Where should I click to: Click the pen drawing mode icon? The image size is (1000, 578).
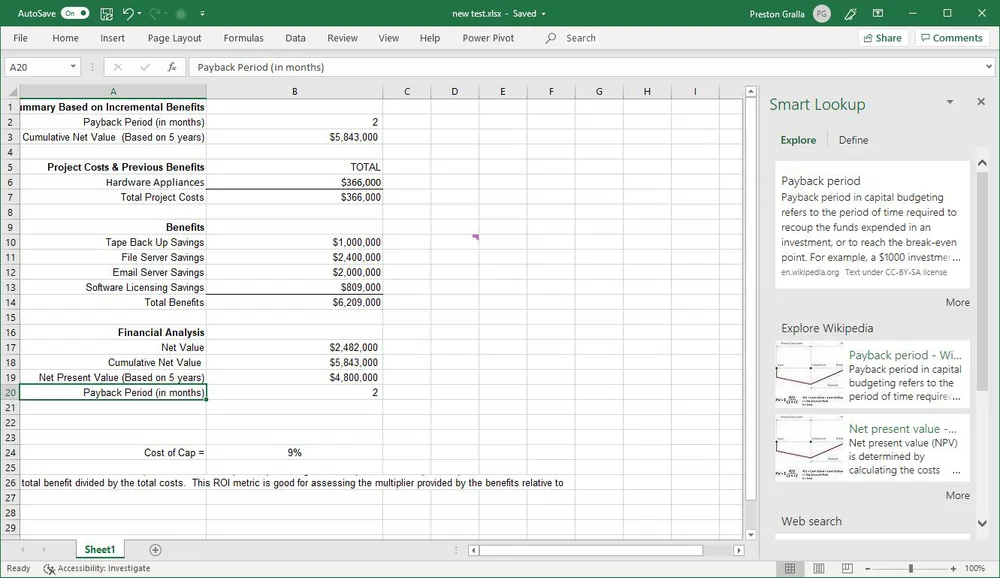tap(850, 13)
